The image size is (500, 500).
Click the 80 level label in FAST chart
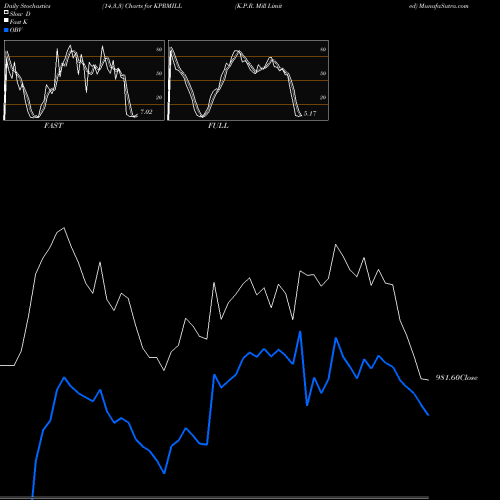(x=159, y=50)
